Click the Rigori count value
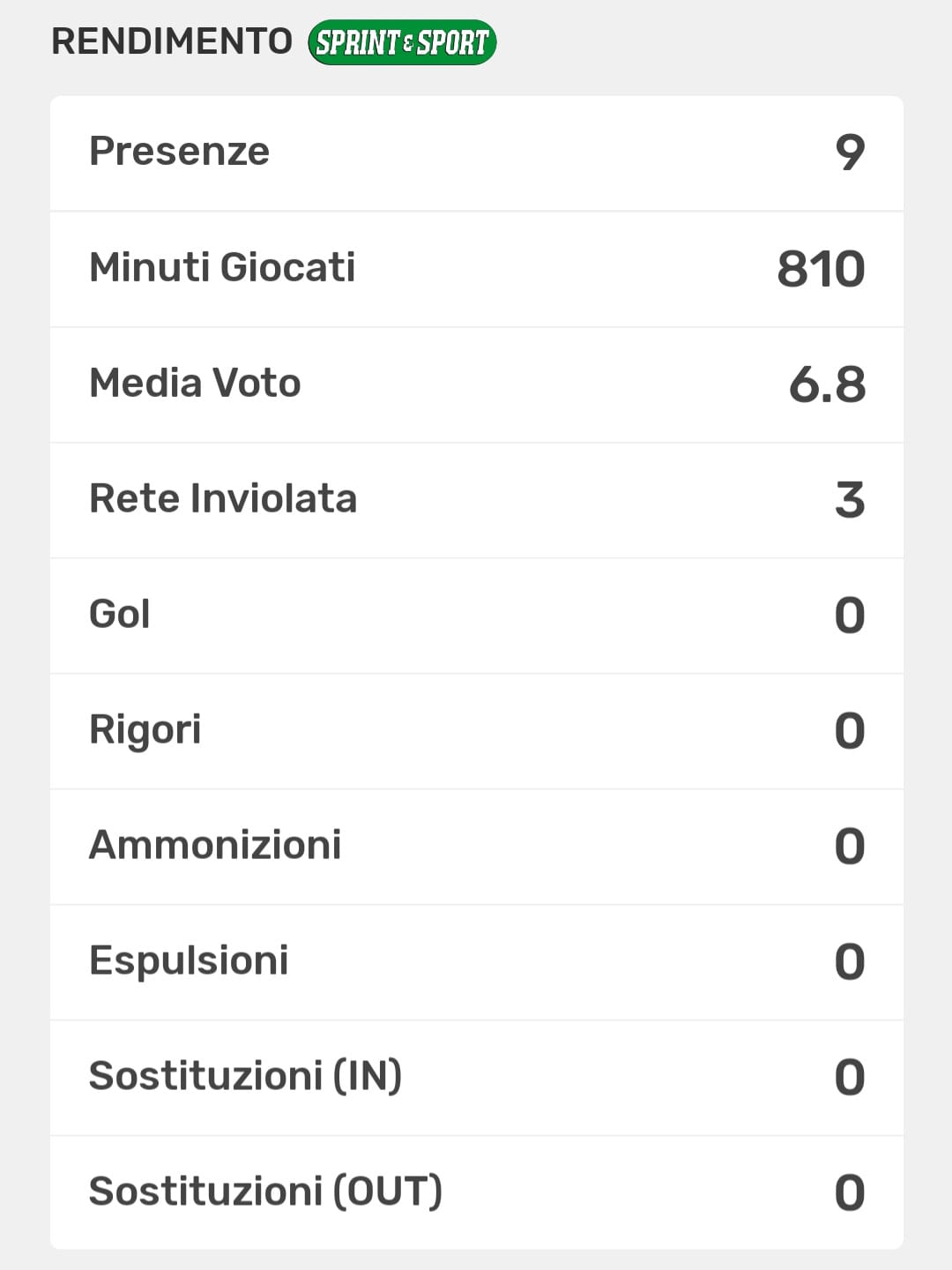The width and height of the screenshot is (952, 1270). [850, 731]
